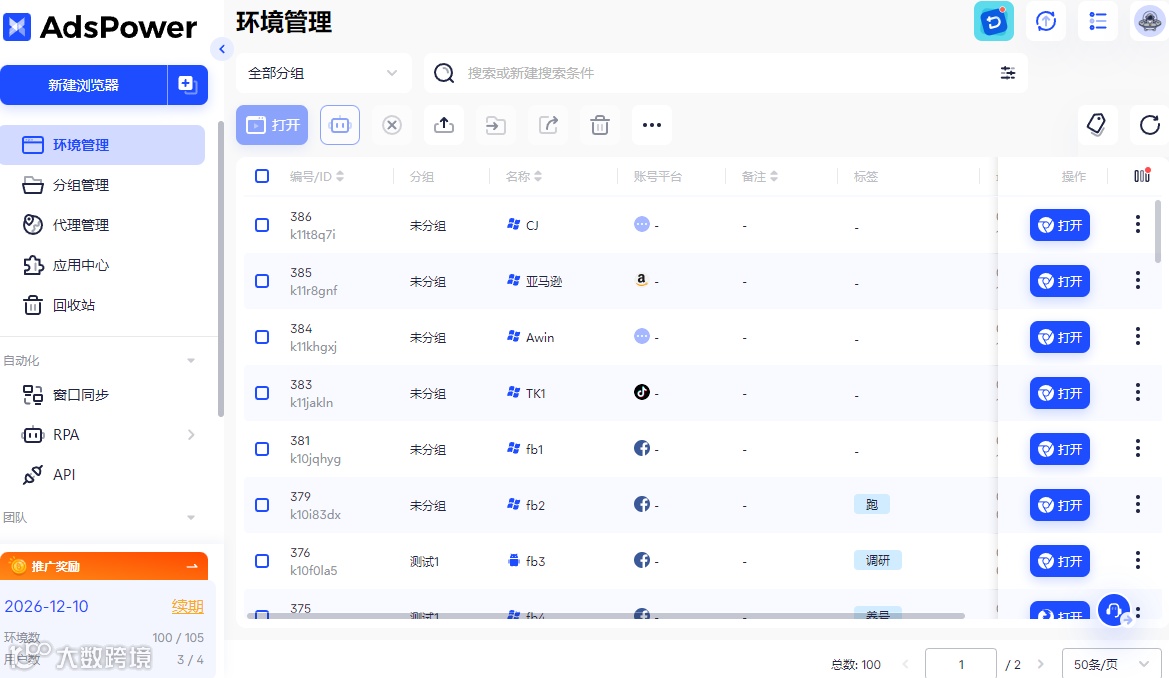Image resolution: width=1169 pixels, height=678 pixels.
Task: Check the box for profile 385 亚马逊
Action: (x=262, y=280)
